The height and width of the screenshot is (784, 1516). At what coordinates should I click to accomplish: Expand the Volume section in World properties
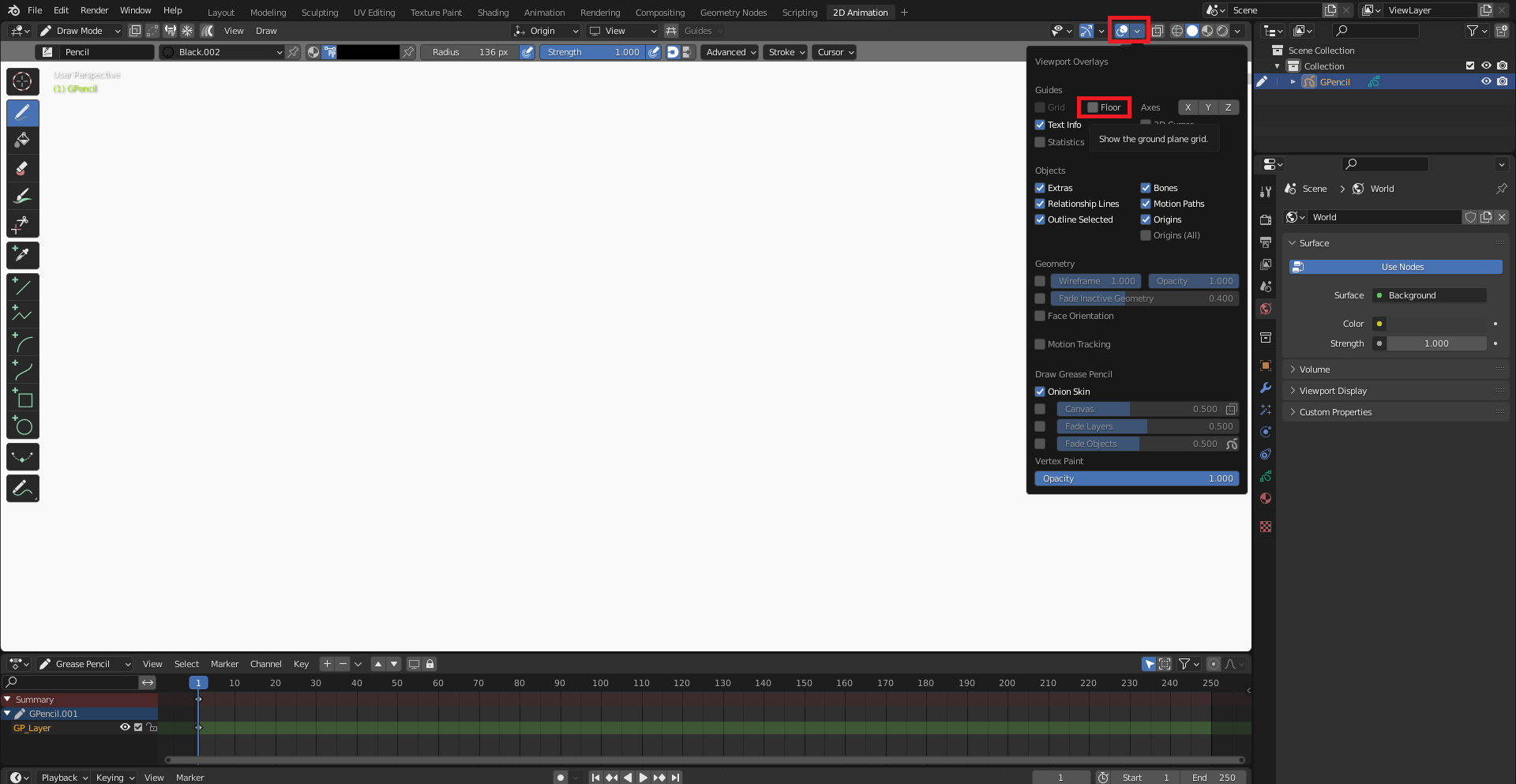1315,369
